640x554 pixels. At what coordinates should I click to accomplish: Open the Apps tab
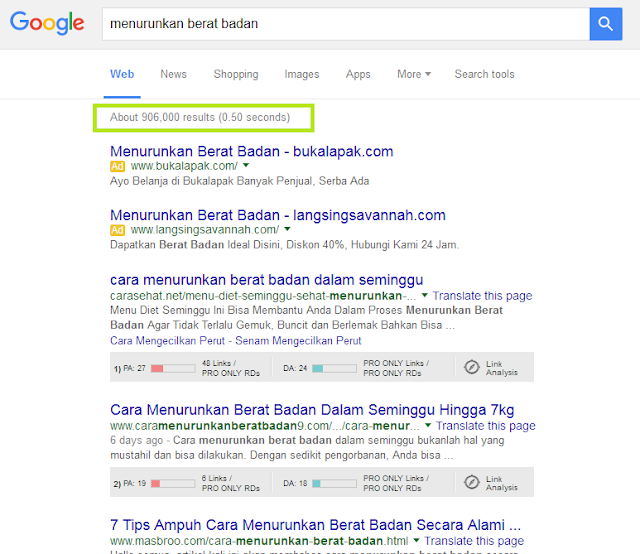[x=358, y=74]
